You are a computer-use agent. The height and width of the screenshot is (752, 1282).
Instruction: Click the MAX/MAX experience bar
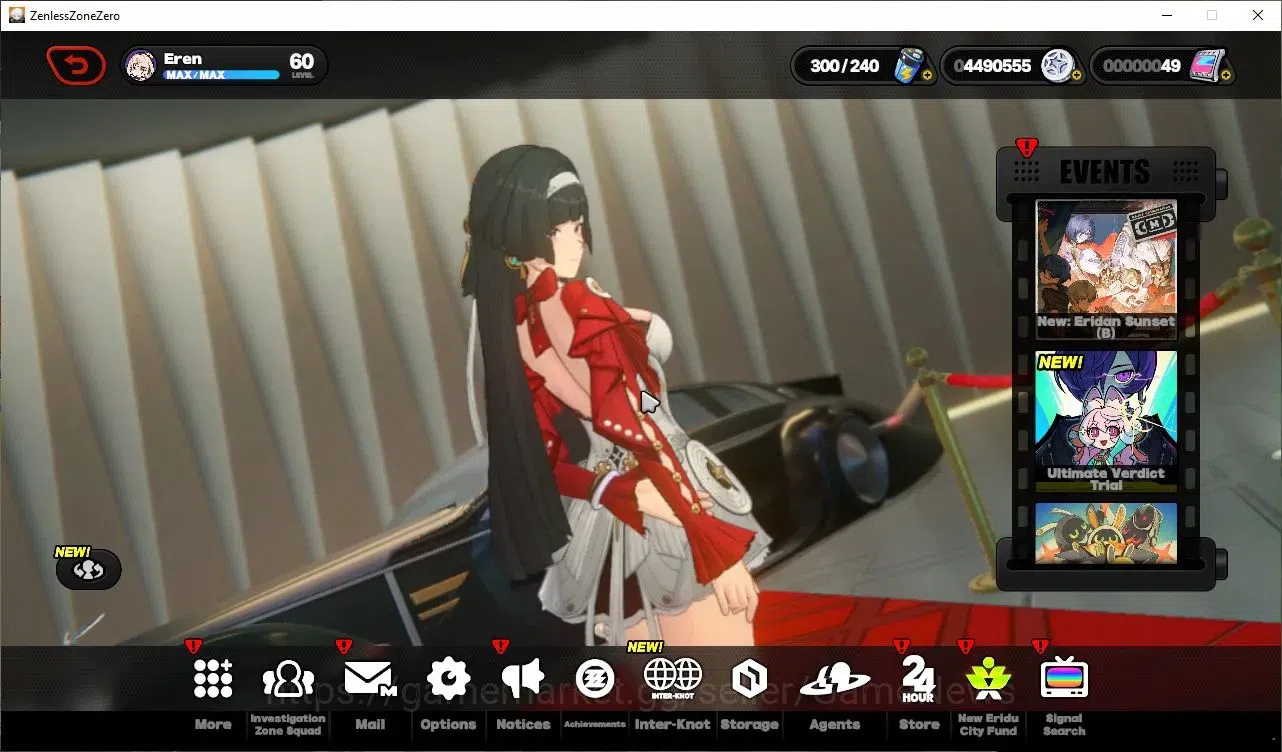click(222, 75)
